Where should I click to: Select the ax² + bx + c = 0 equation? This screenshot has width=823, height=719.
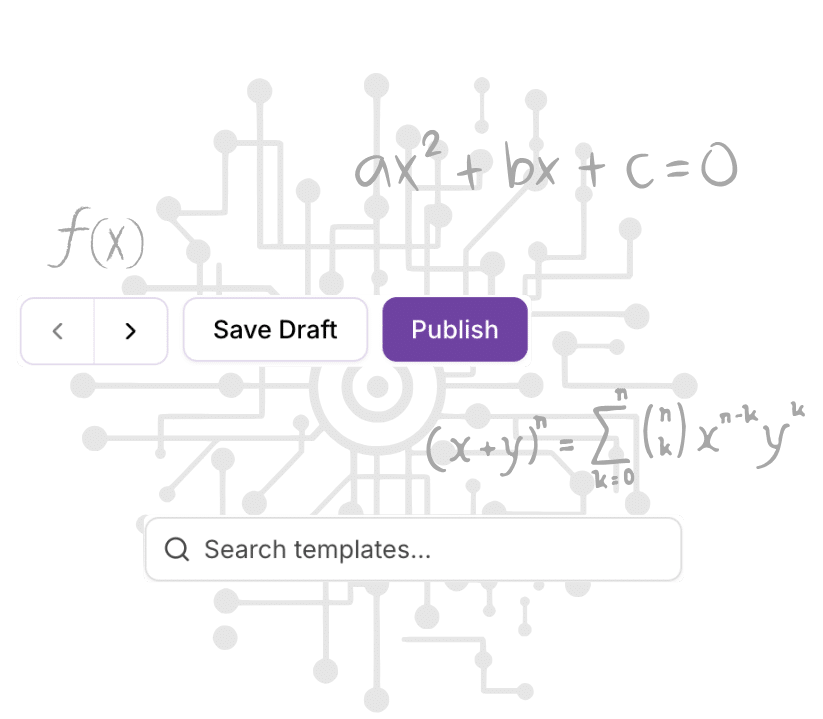tap(546, 163)
